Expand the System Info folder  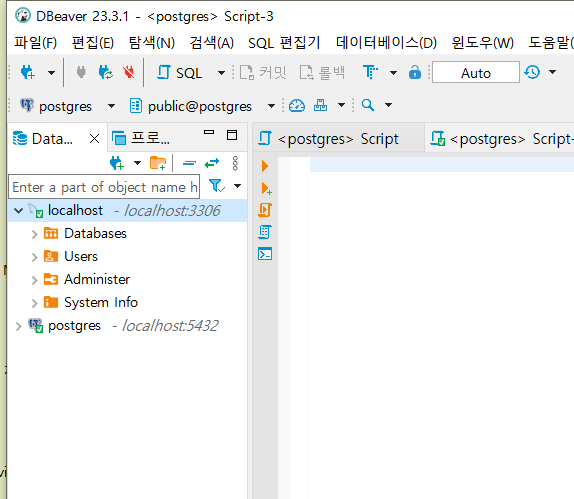click(x=34, y=303)
